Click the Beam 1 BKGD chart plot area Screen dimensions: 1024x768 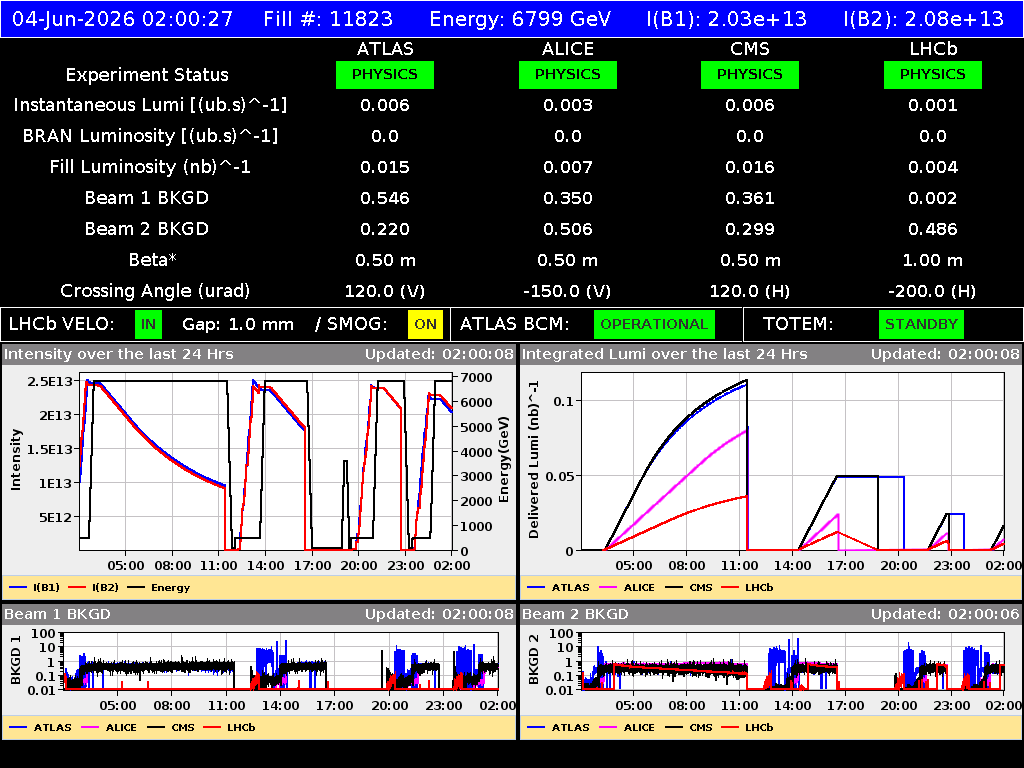click(x=281, y=661)
